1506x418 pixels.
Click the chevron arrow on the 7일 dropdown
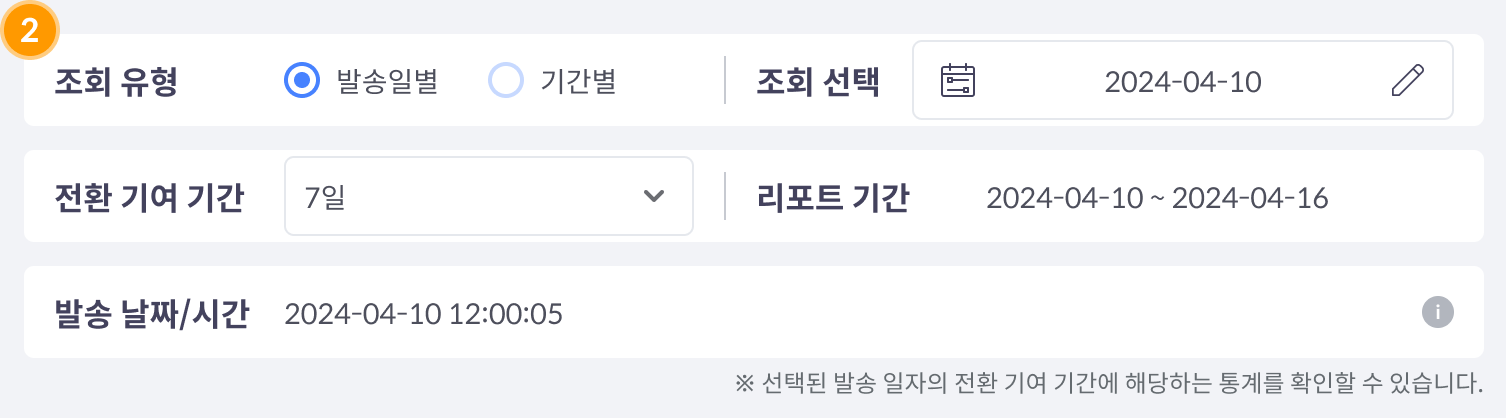click(654, 196)
